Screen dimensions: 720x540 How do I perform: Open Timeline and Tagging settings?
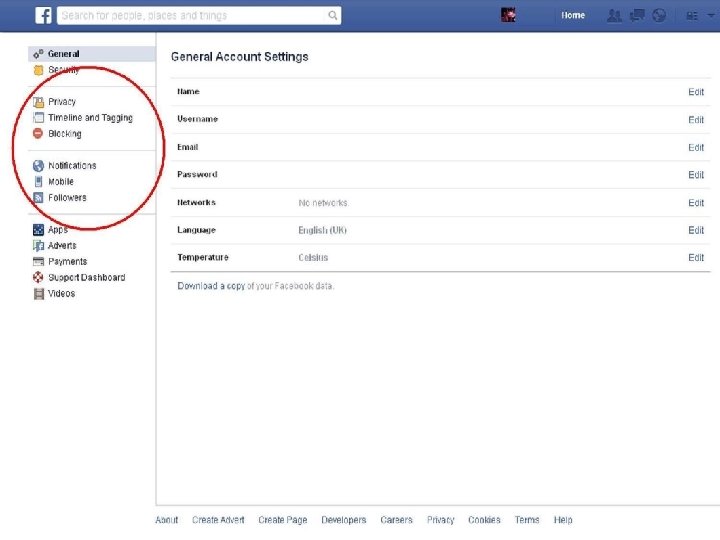(90, 118)
